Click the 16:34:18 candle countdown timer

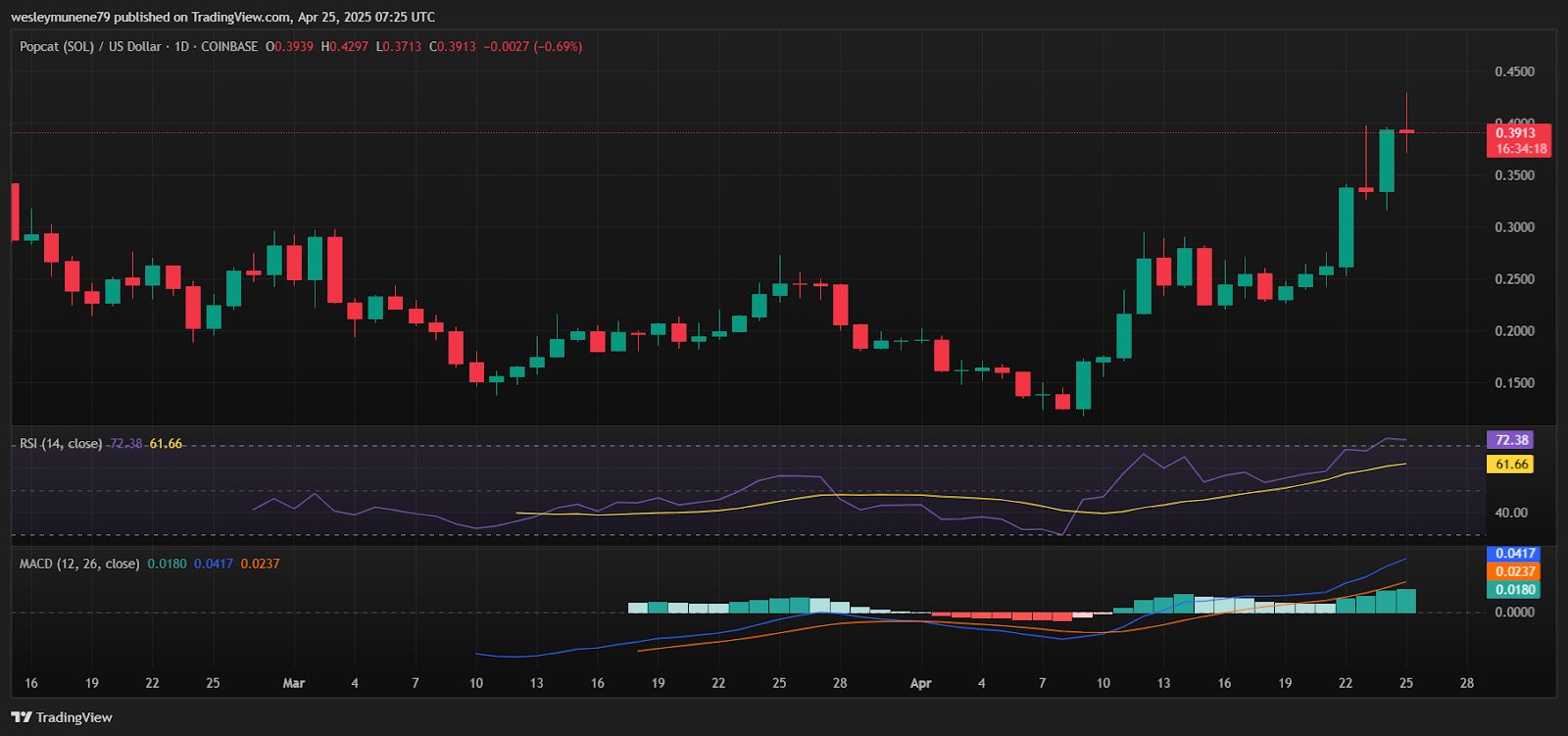(x=1517, y=149)
